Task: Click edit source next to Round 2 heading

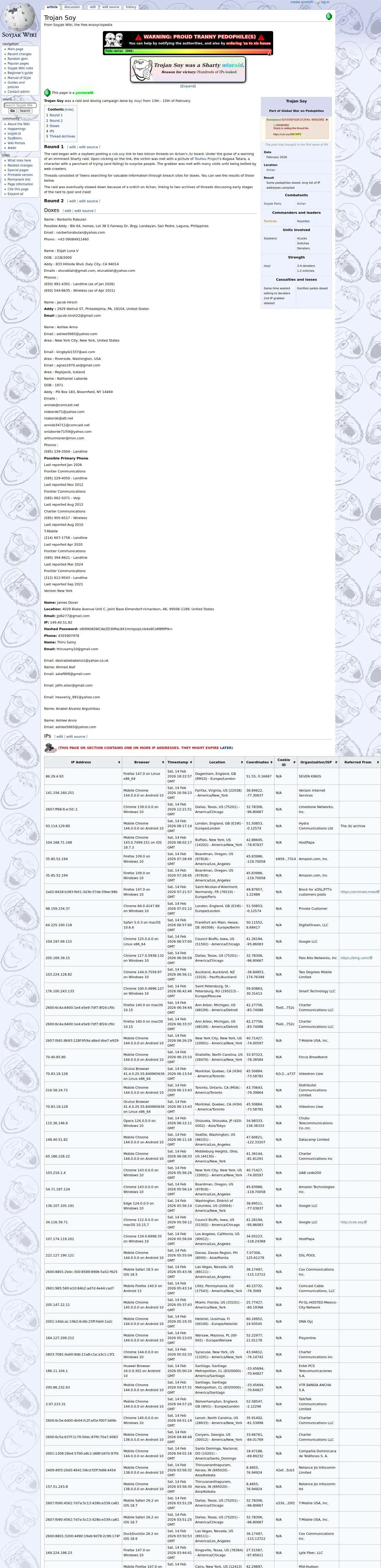Action: pos(88,201)
